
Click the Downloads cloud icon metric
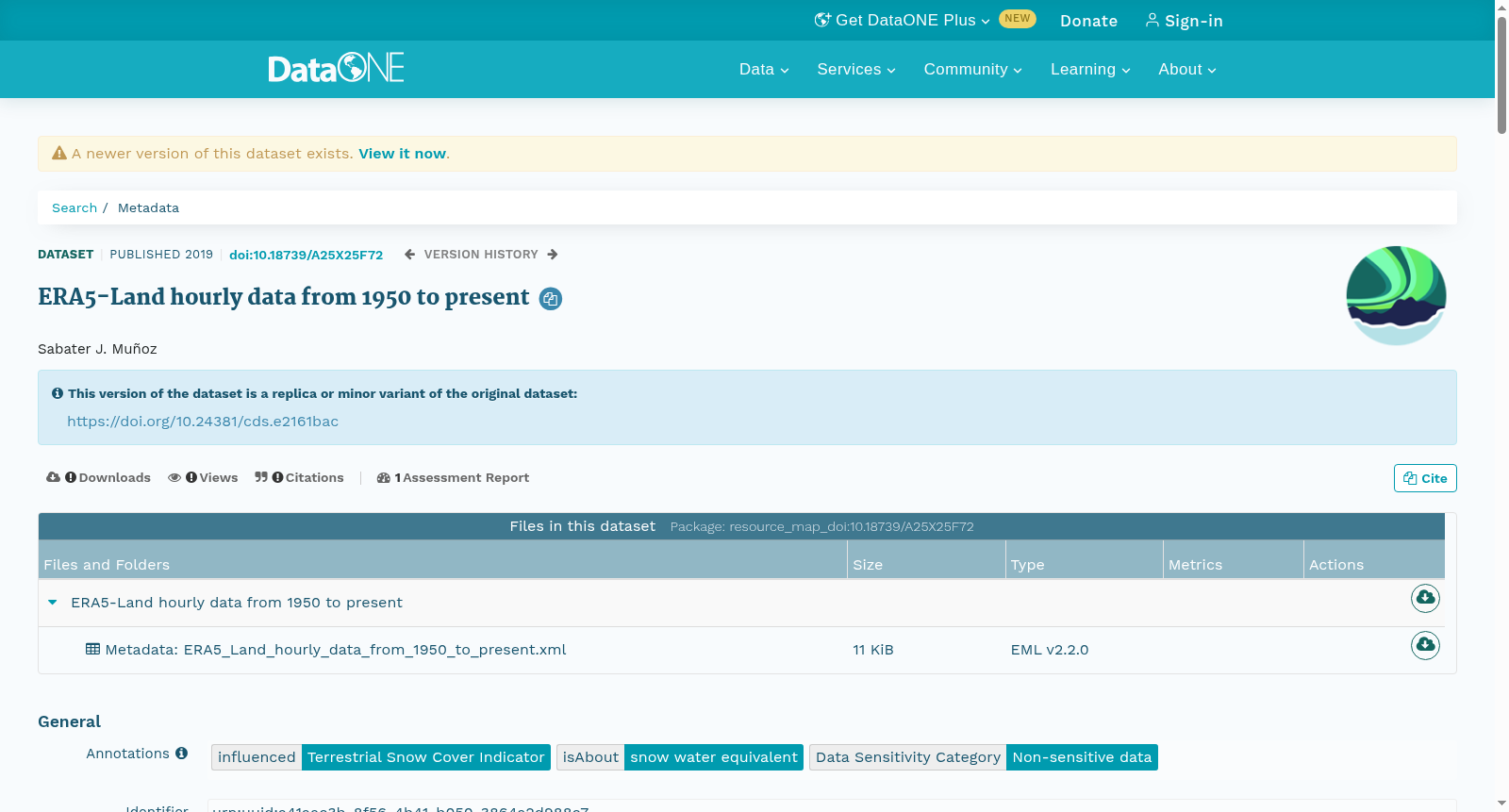pos(53,478)
